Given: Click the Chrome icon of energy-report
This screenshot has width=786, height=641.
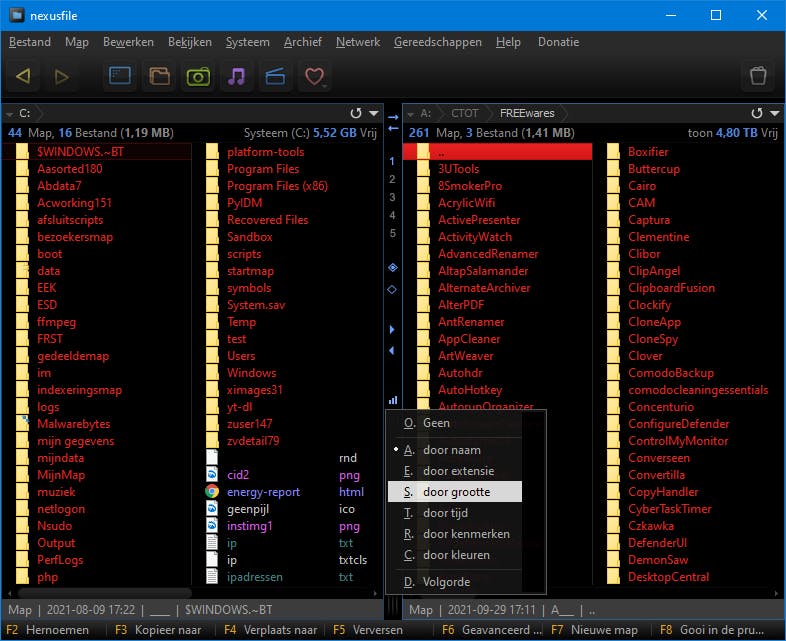Looking at the screenshot, I should coord(212,492).
